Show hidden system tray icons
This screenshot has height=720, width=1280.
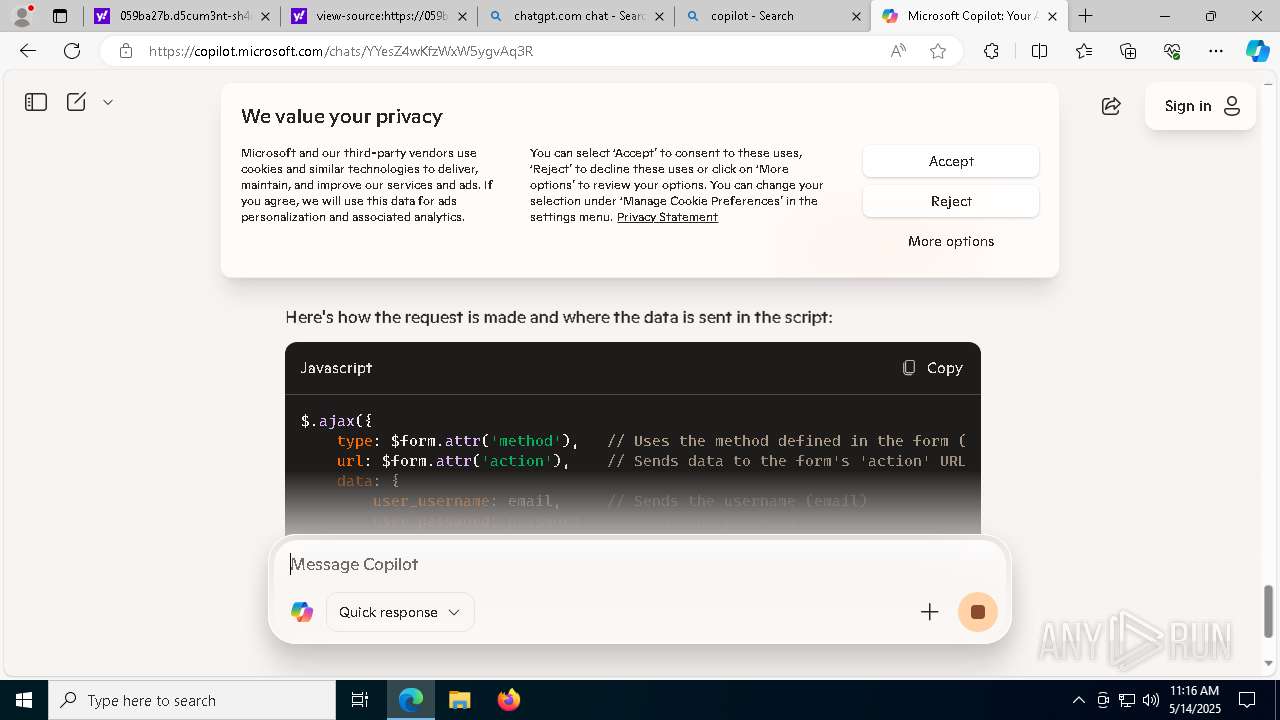1078,700
